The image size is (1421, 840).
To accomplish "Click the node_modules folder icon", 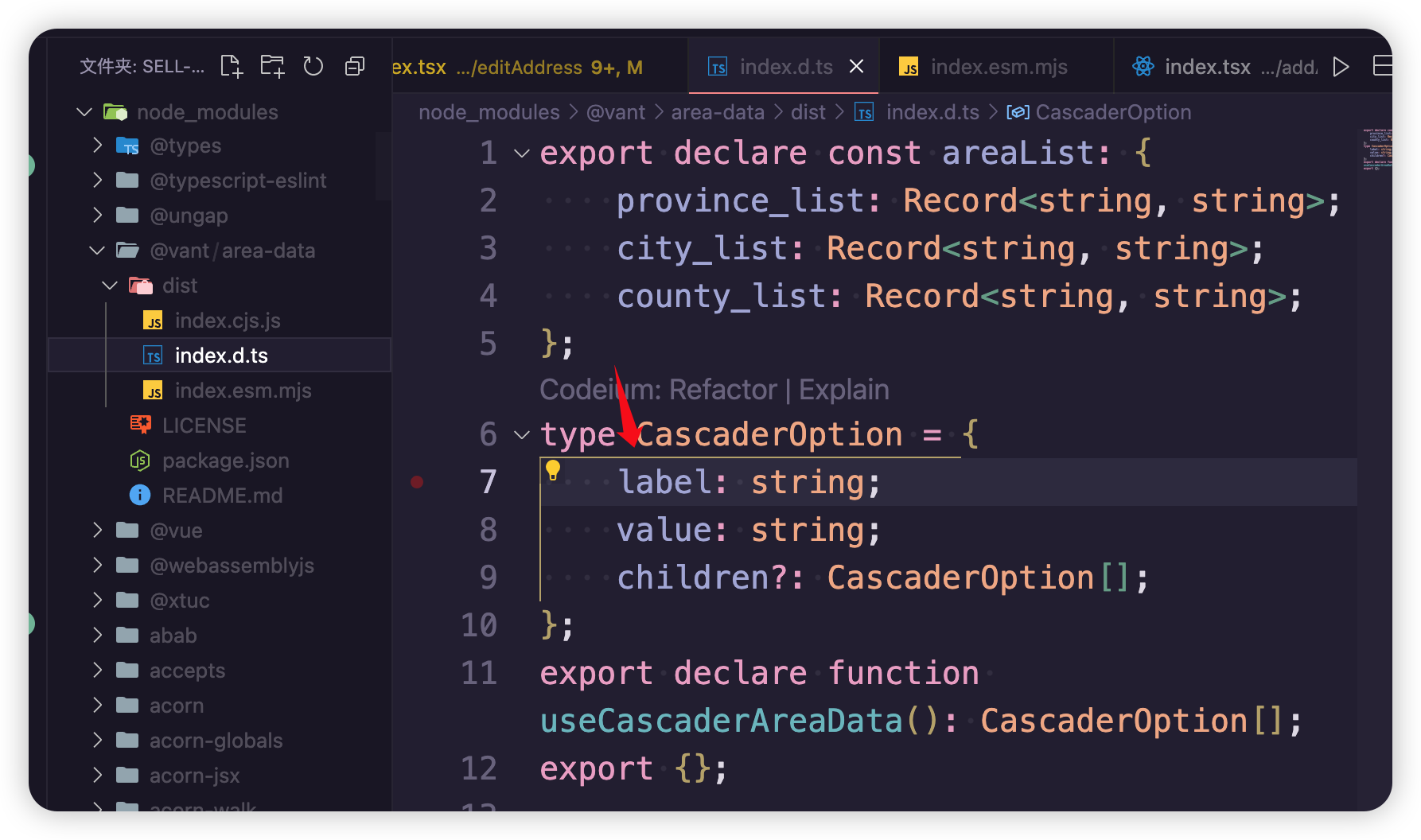I will point(115,112).
